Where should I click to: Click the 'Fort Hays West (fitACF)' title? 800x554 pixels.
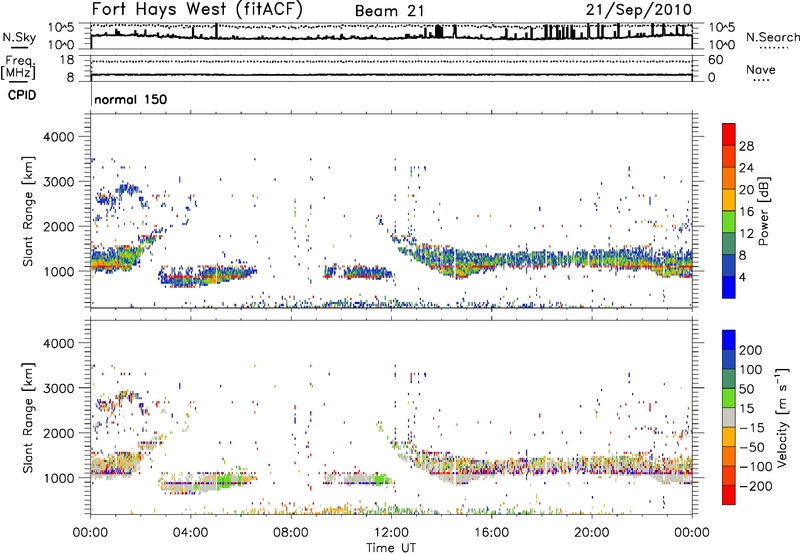click(x=197, y=9)
